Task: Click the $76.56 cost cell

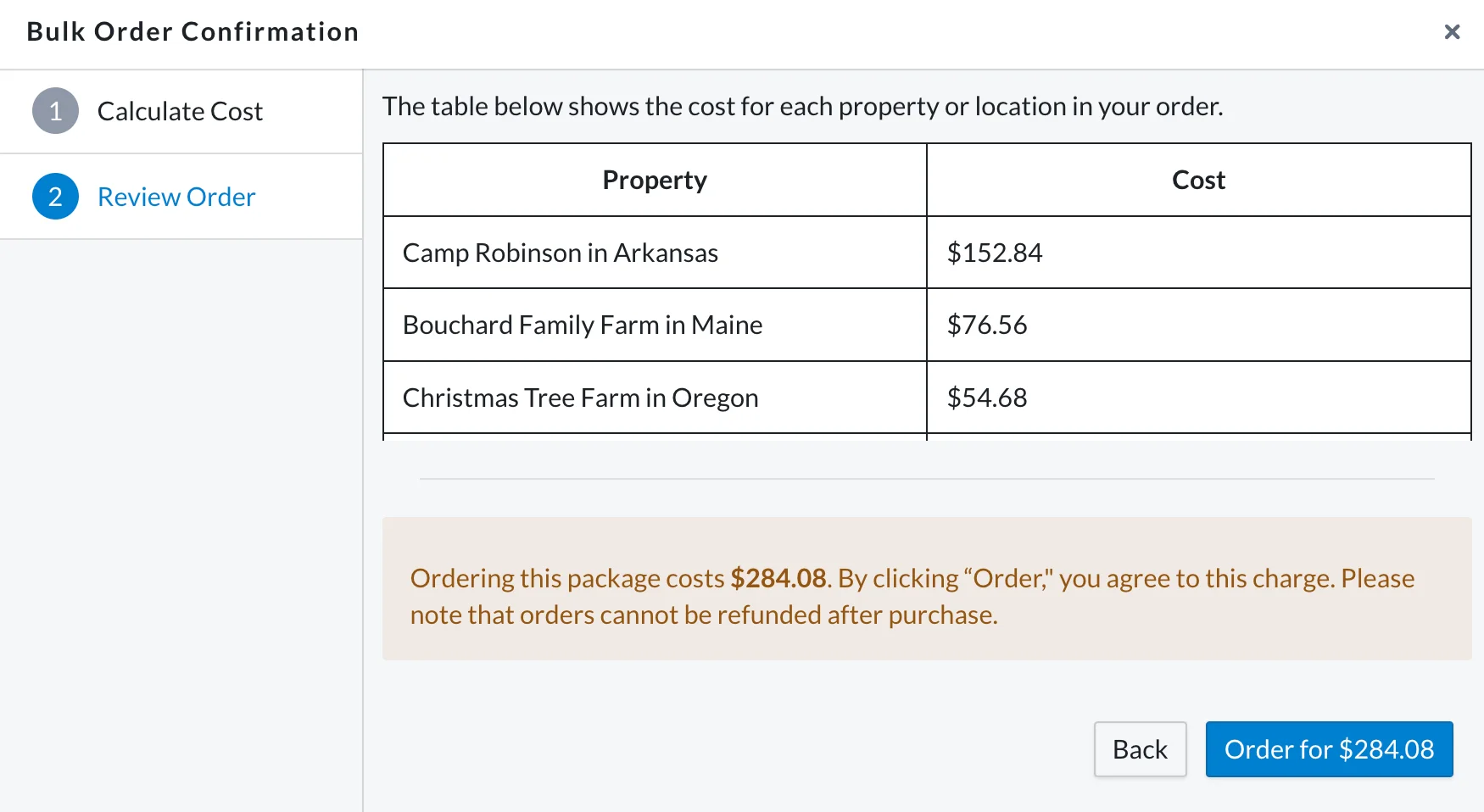Action: (1198, 325)
